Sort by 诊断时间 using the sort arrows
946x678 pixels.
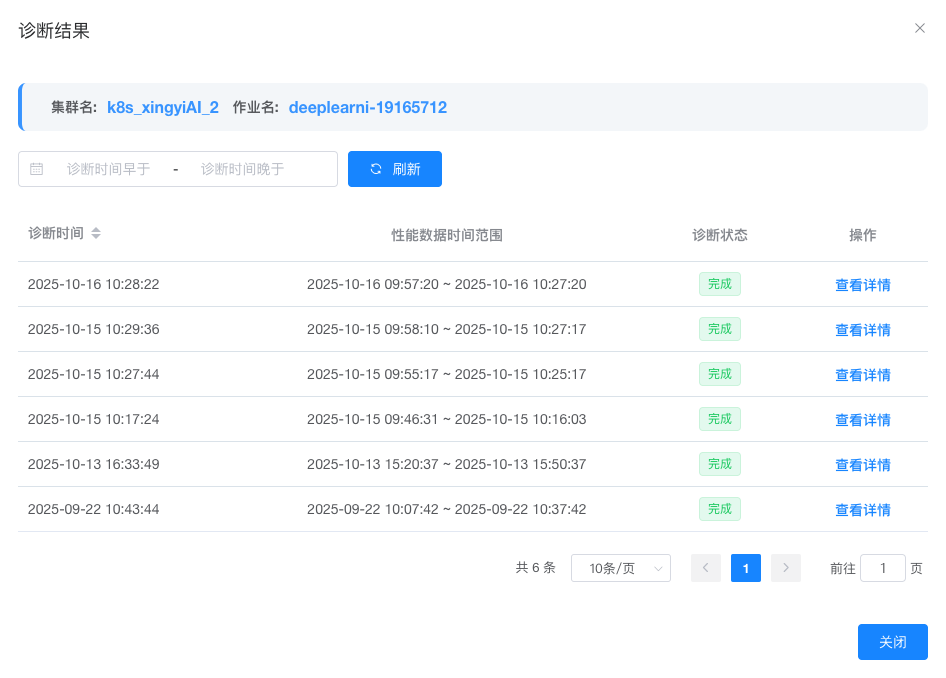coord(96,233)
